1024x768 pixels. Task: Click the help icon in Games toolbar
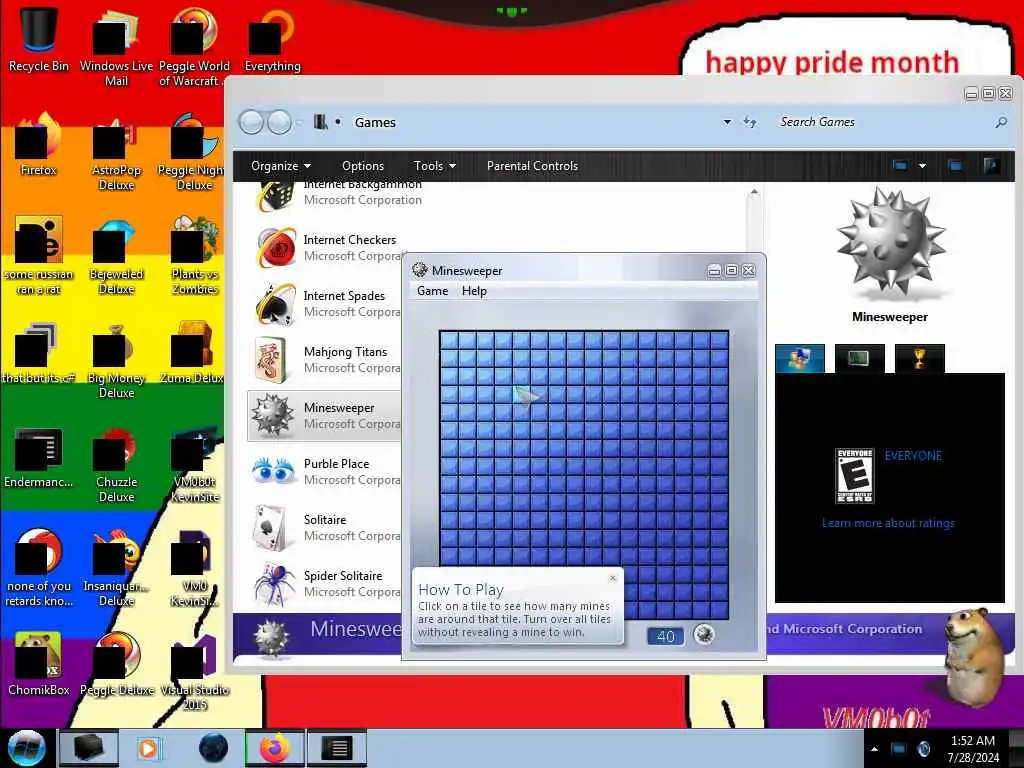(991, 166)
